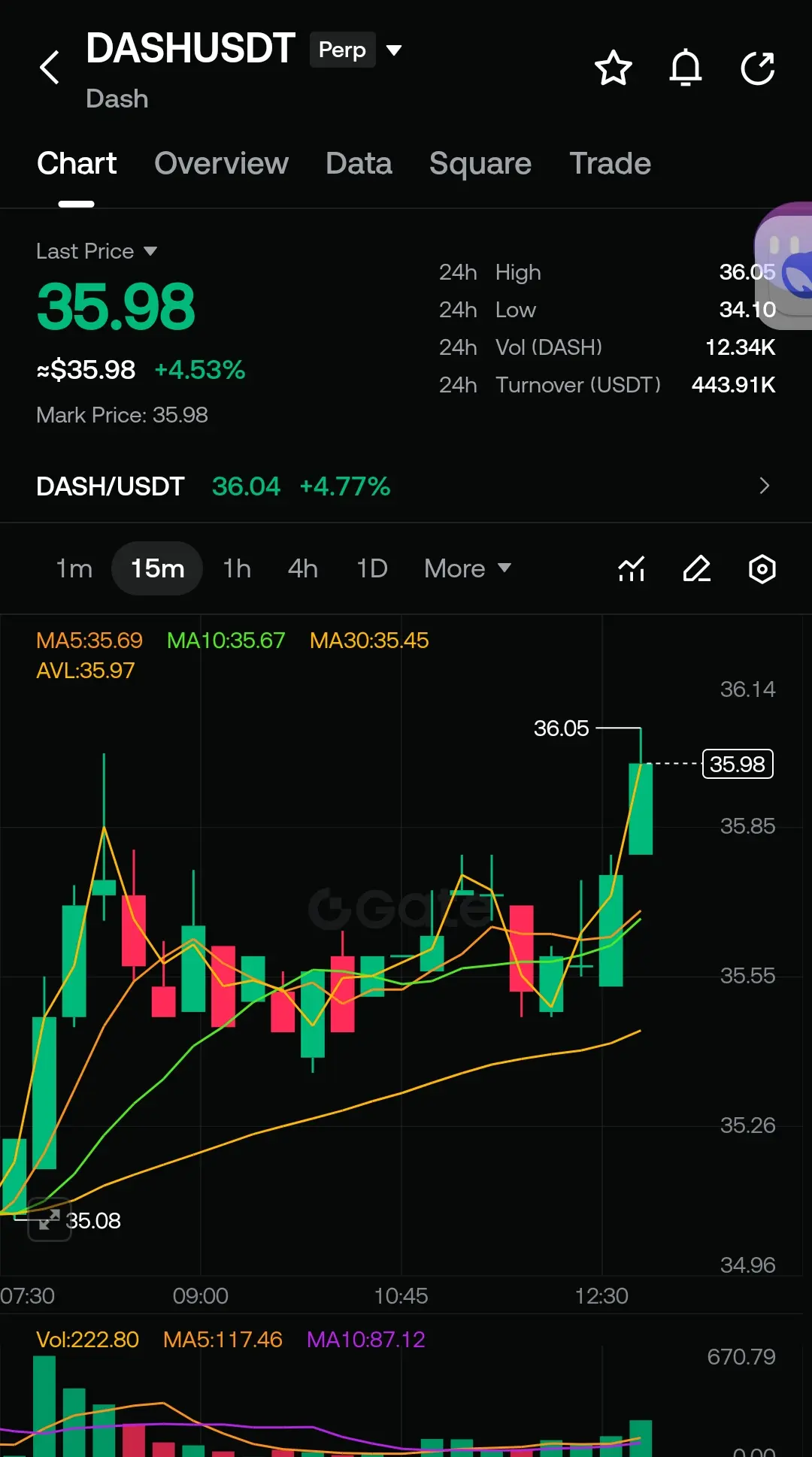
Task: Switch to the Chart tab
Action: click(x=77, y=163)
